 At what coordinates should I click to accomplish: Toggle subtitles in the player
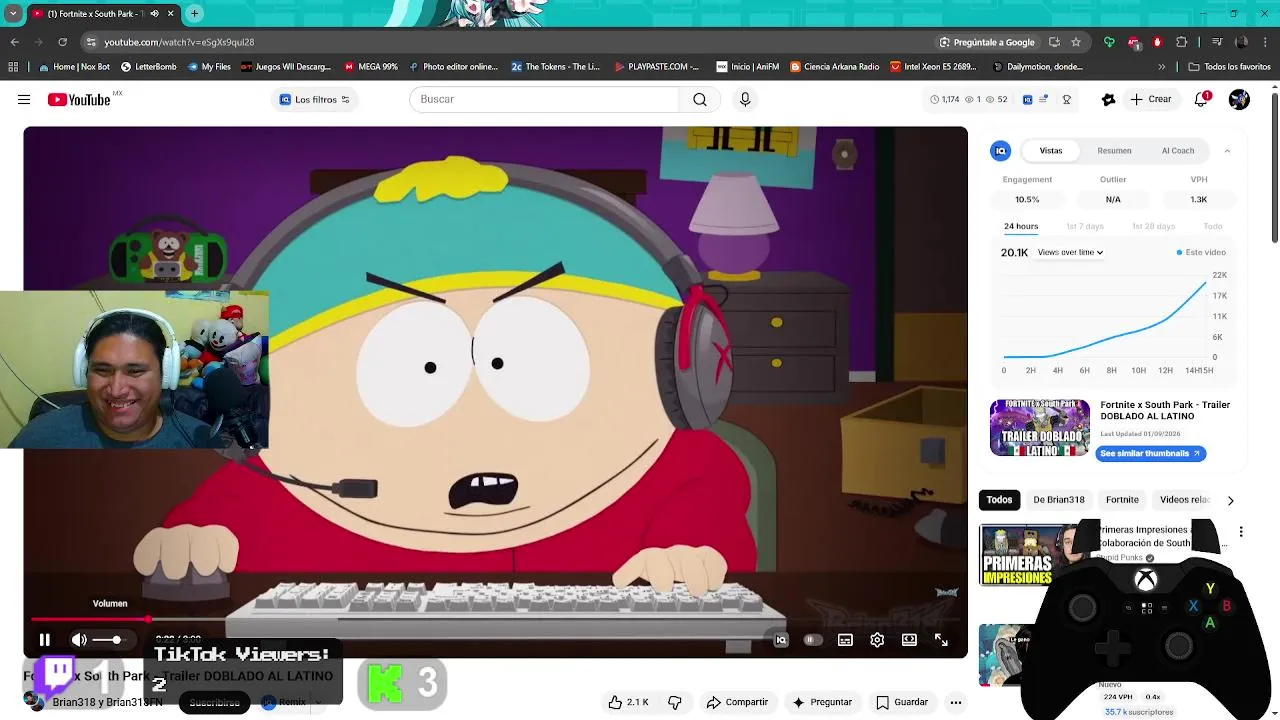coord(845,640)
